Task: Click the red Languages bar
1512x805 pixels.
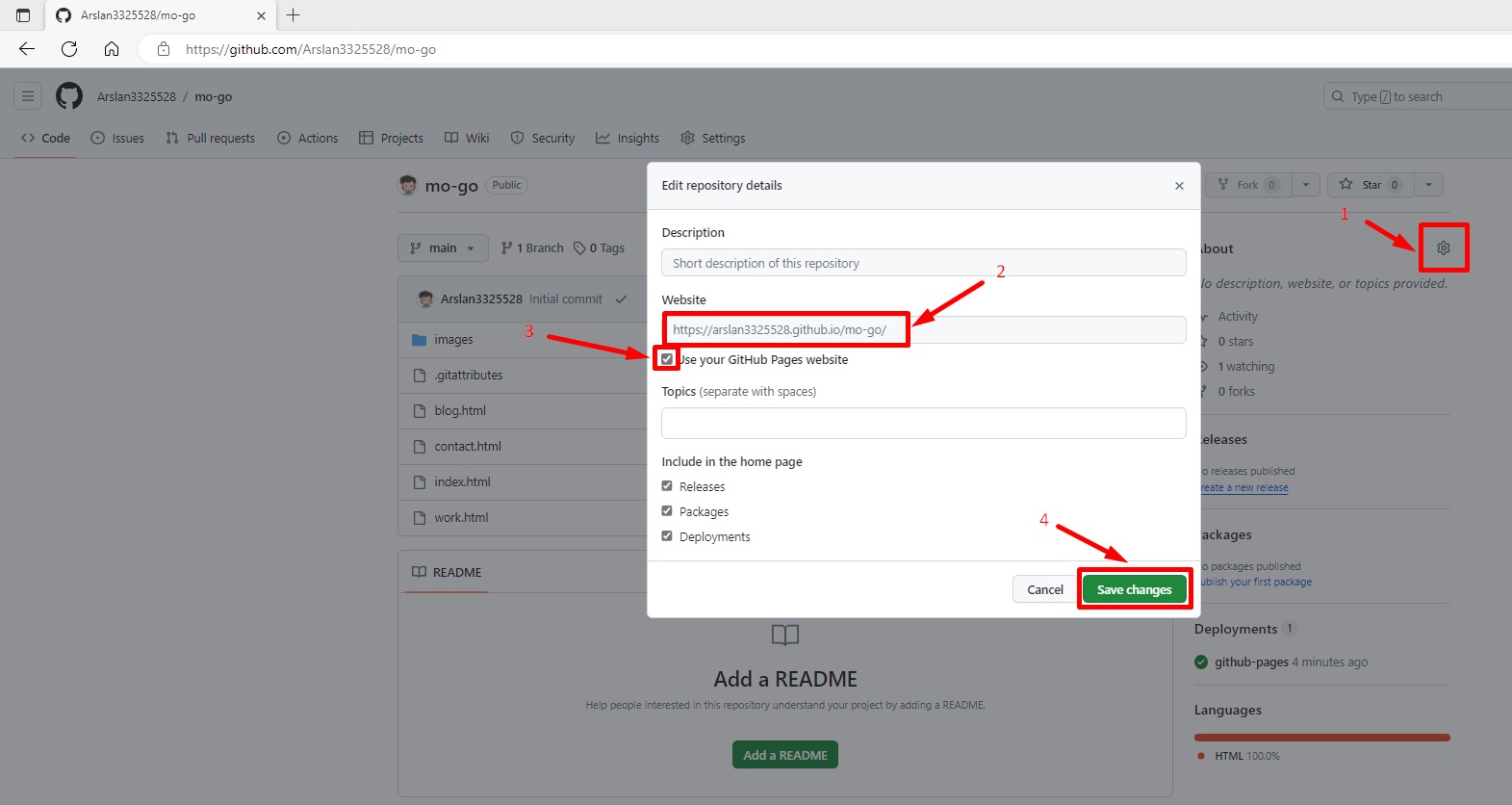Action: click(1322, 738)
